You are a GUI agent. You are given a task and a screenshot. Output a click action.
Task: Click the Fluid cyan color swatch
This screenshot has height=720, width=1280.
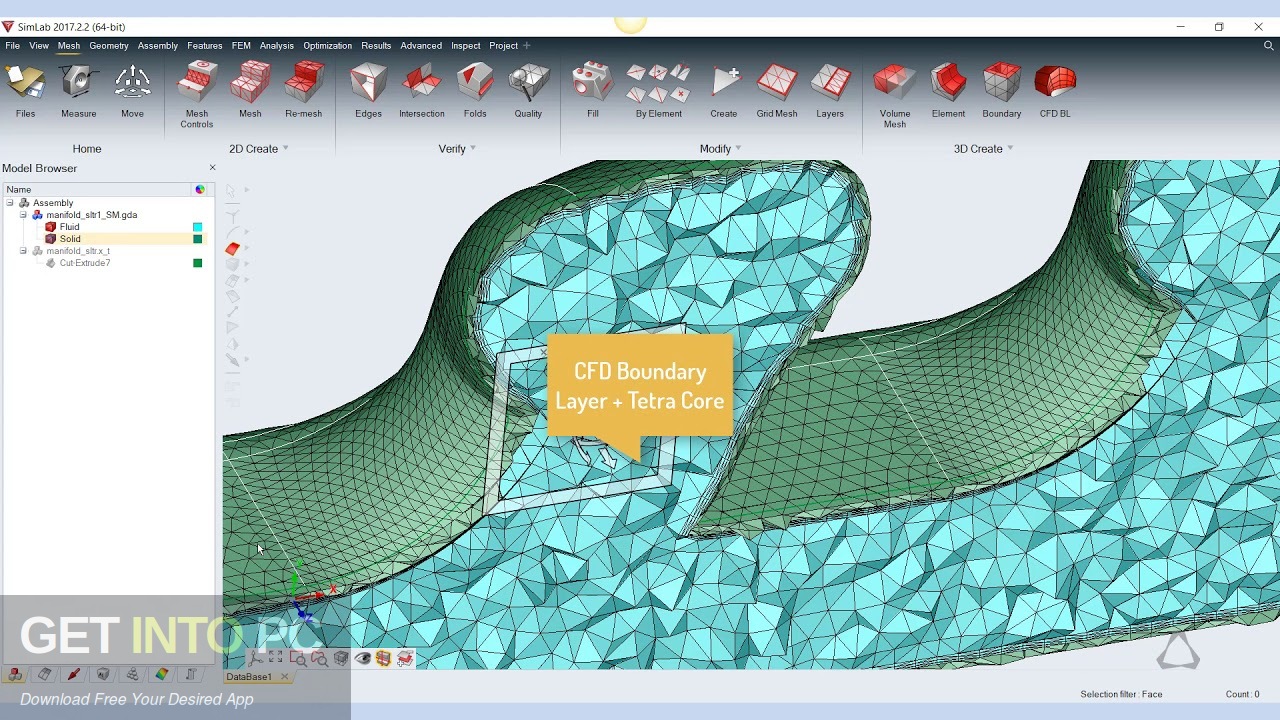198,227
